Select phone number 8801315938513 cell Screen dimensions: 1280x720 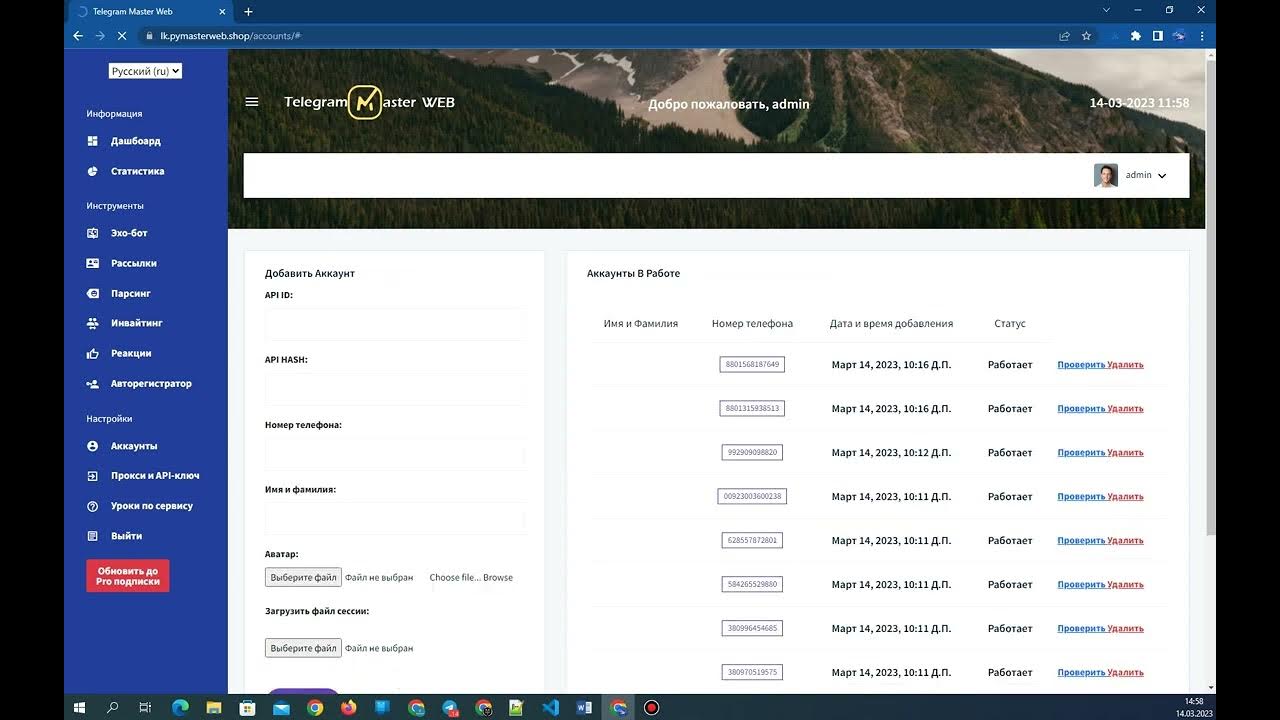[752, 408]
